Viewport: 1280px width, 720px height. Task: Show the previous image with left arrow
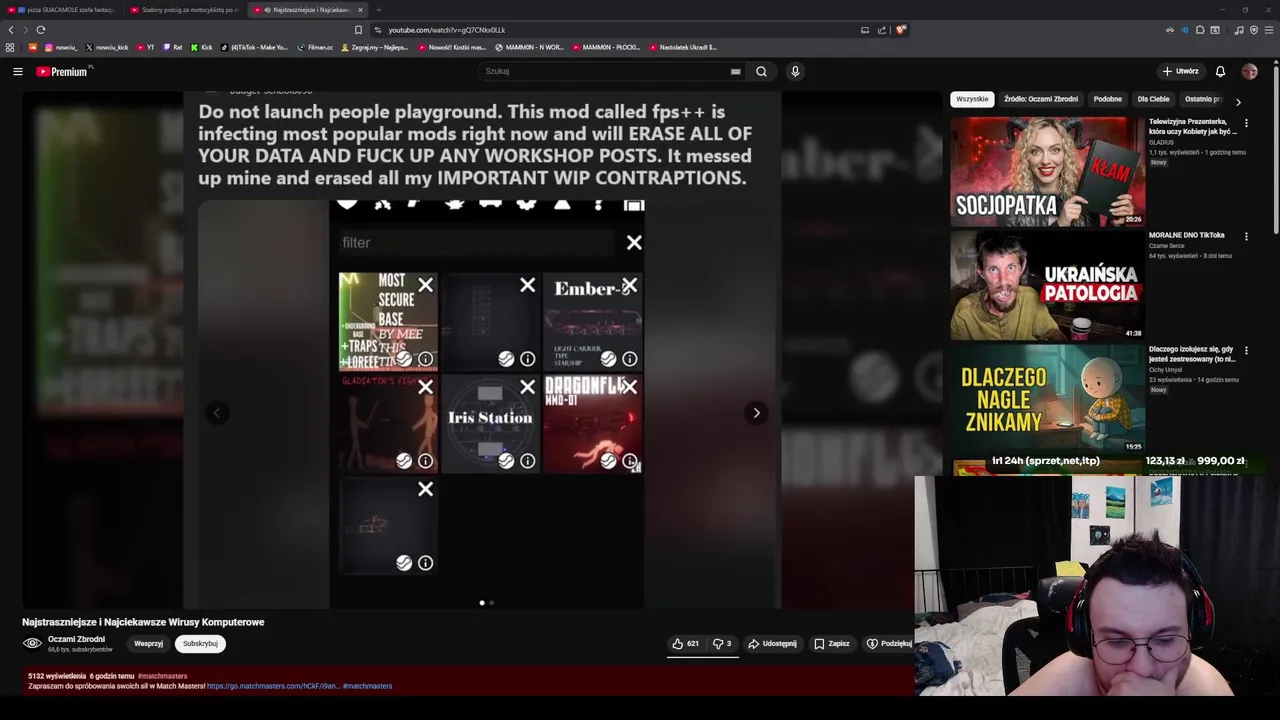[x=217, y=413]
